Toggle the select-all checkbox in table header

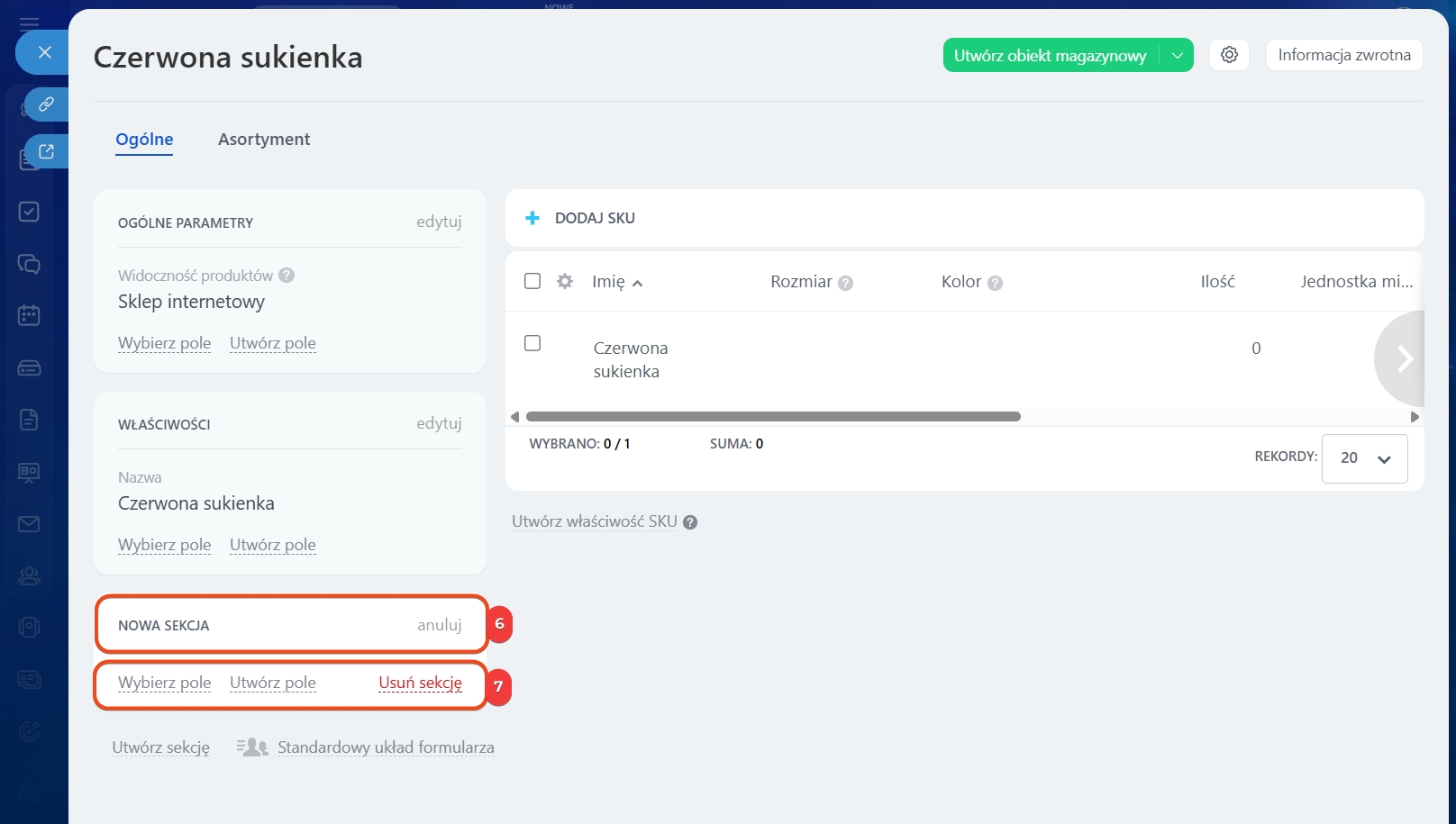coord(532,281)
